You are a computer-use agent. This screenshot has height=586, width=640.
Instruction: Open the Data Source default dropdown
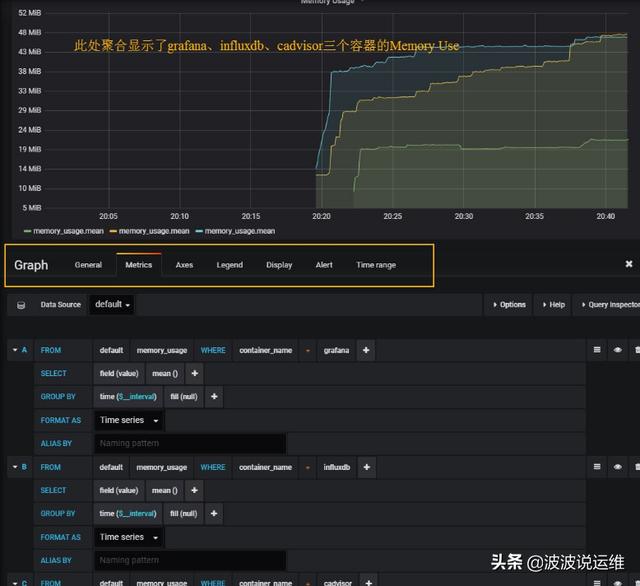112,304
